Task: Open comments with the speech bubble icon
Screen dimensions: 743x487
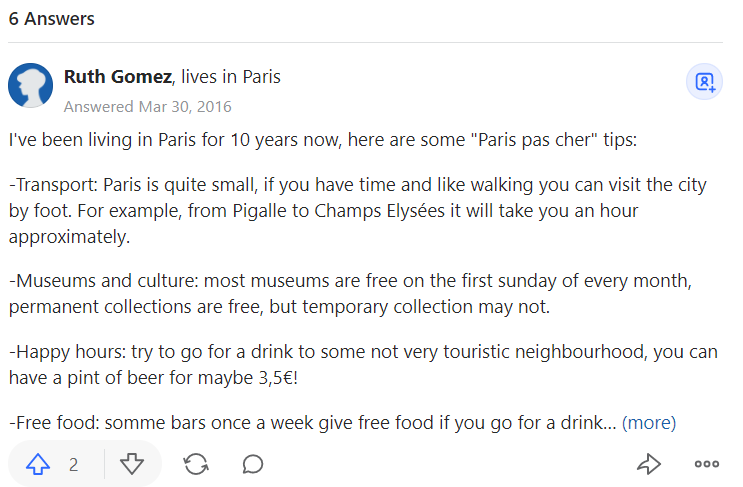Action: pyautogui.click(x=253, y=464)
